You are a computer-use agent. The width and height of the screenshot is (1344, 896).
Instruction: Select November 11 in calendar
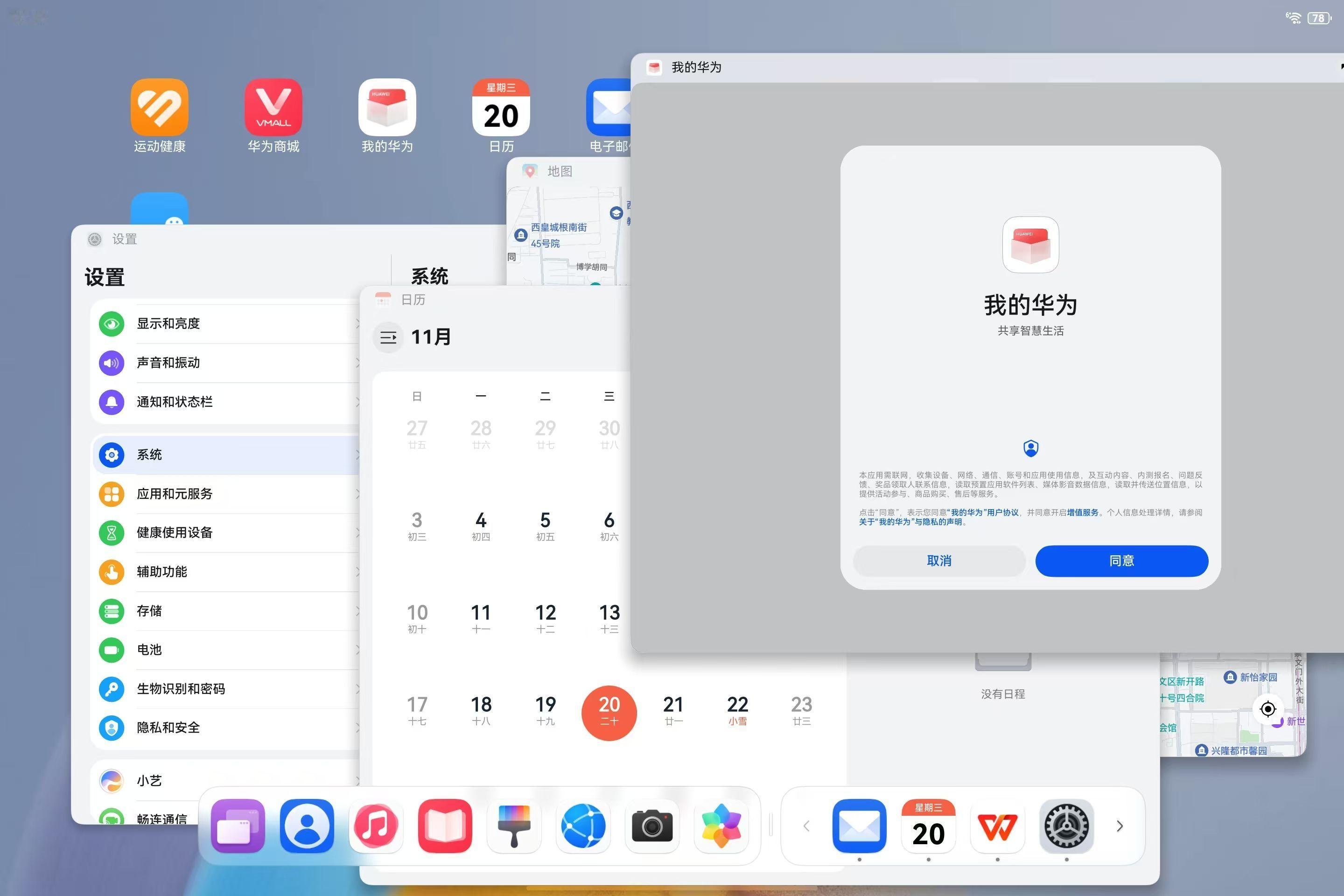pos(481,619)
